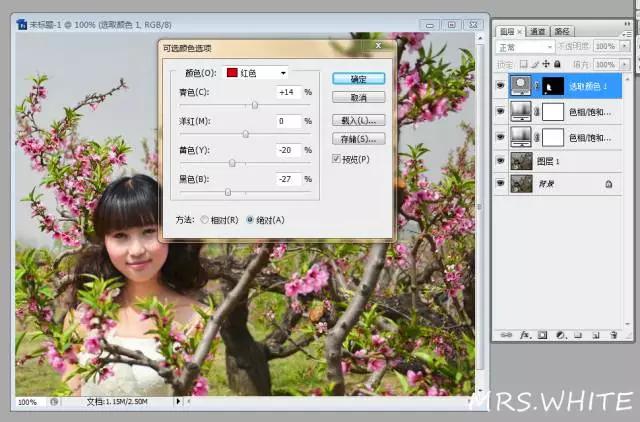Hide the lower Hue/Saturation layer
The width and height of the screenshot is (640, 422).
(x=500, y=137)
